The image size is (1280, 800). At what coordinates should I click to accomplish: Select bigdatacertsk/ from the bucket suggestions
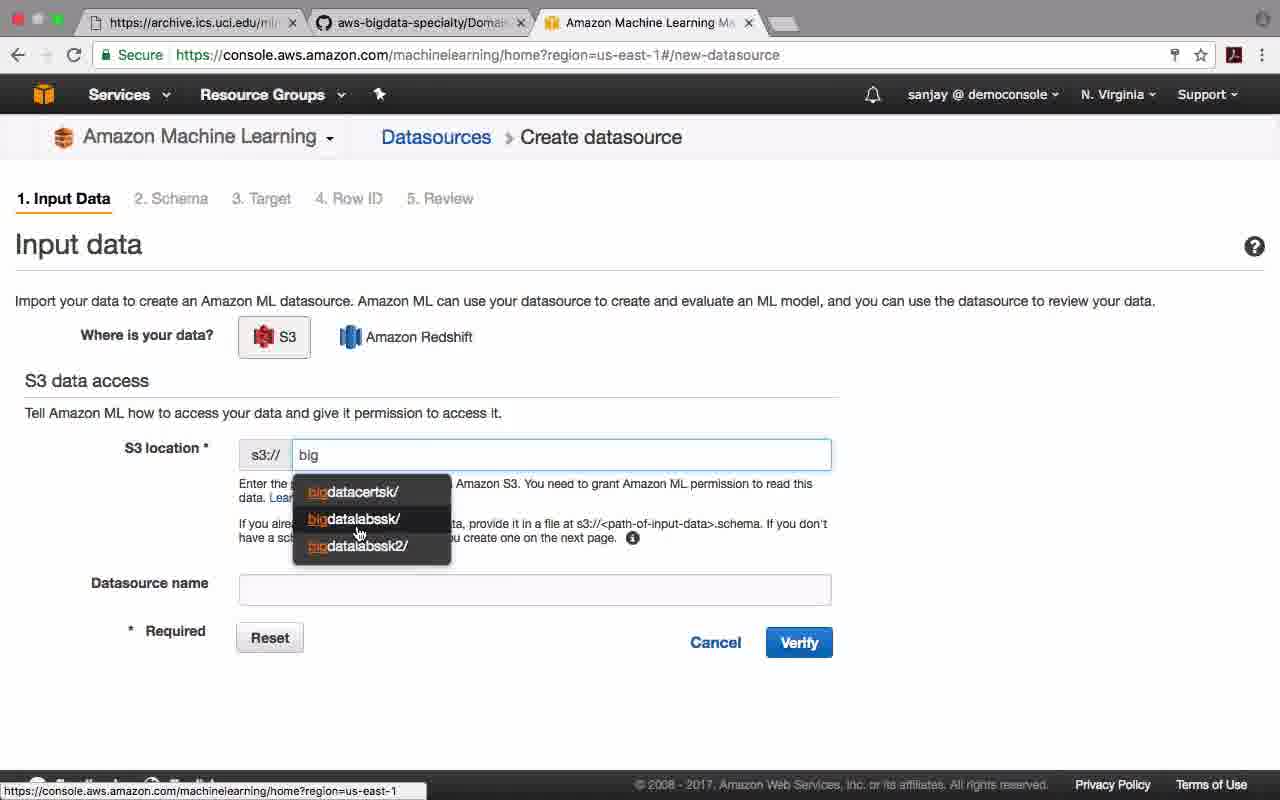[x=372, y=492]
